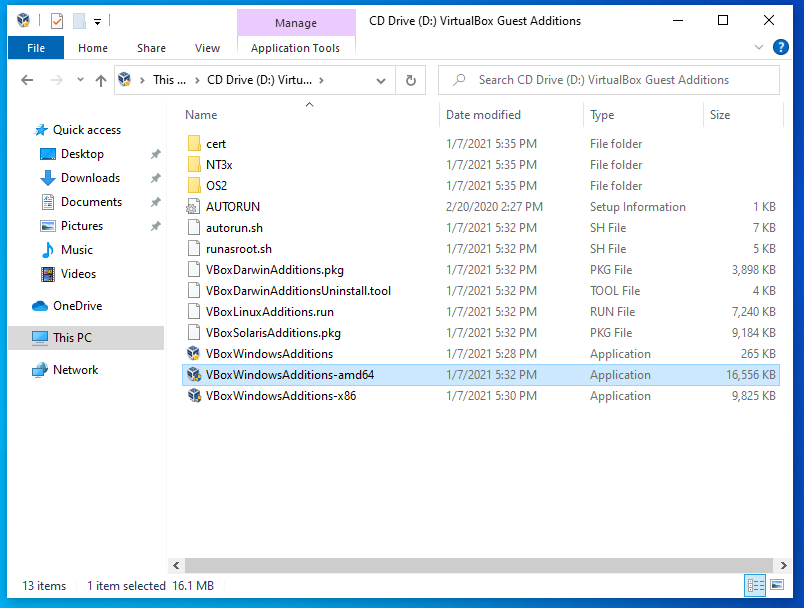Expand the ribbon with the chevron
The width and height of the screenshot is (804, 608).
point(759,47)
